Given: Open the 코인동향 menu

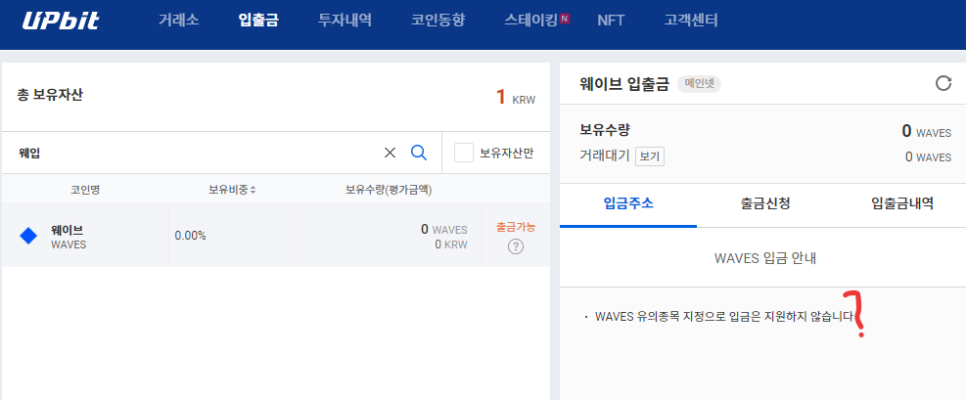Looking at the screenshot, I should [438, 20].
